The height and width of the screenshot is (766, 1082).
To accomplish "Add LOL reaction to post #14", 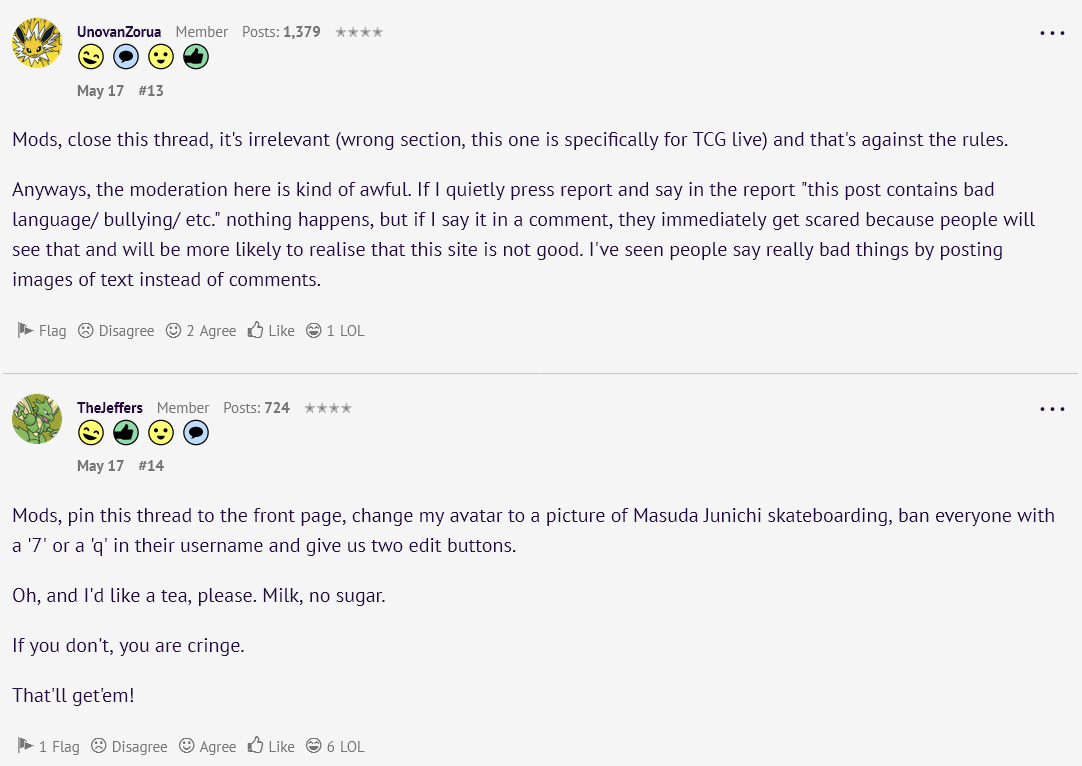I will tap(335, 746).
